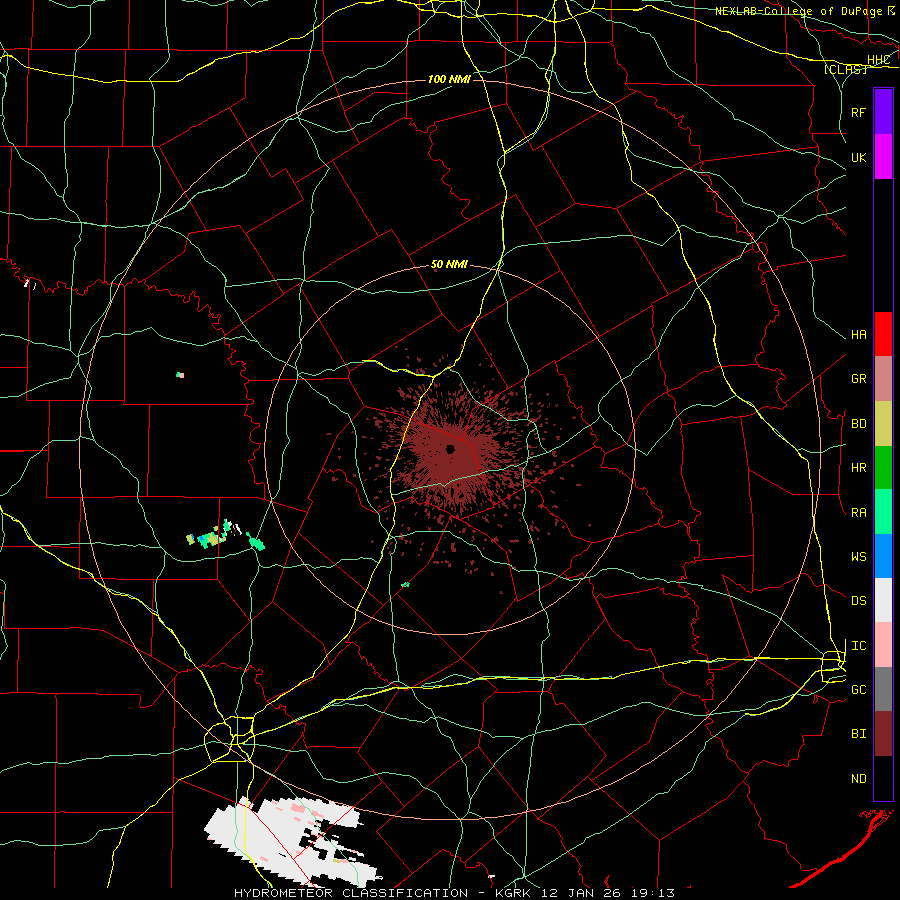Click the RF legend label
900x900 pixels.
point(858,112)
